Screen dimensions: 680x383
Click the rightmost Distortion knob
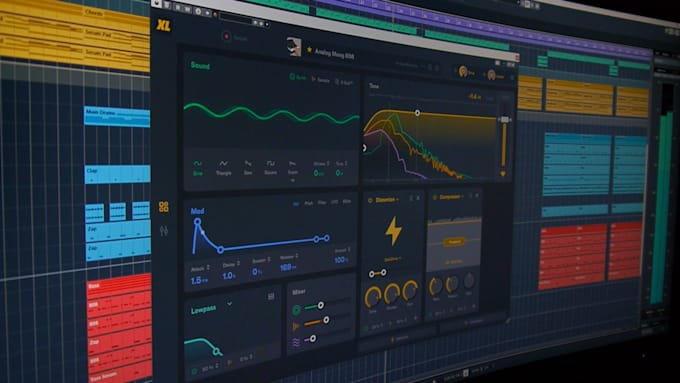tap(410, 290)
